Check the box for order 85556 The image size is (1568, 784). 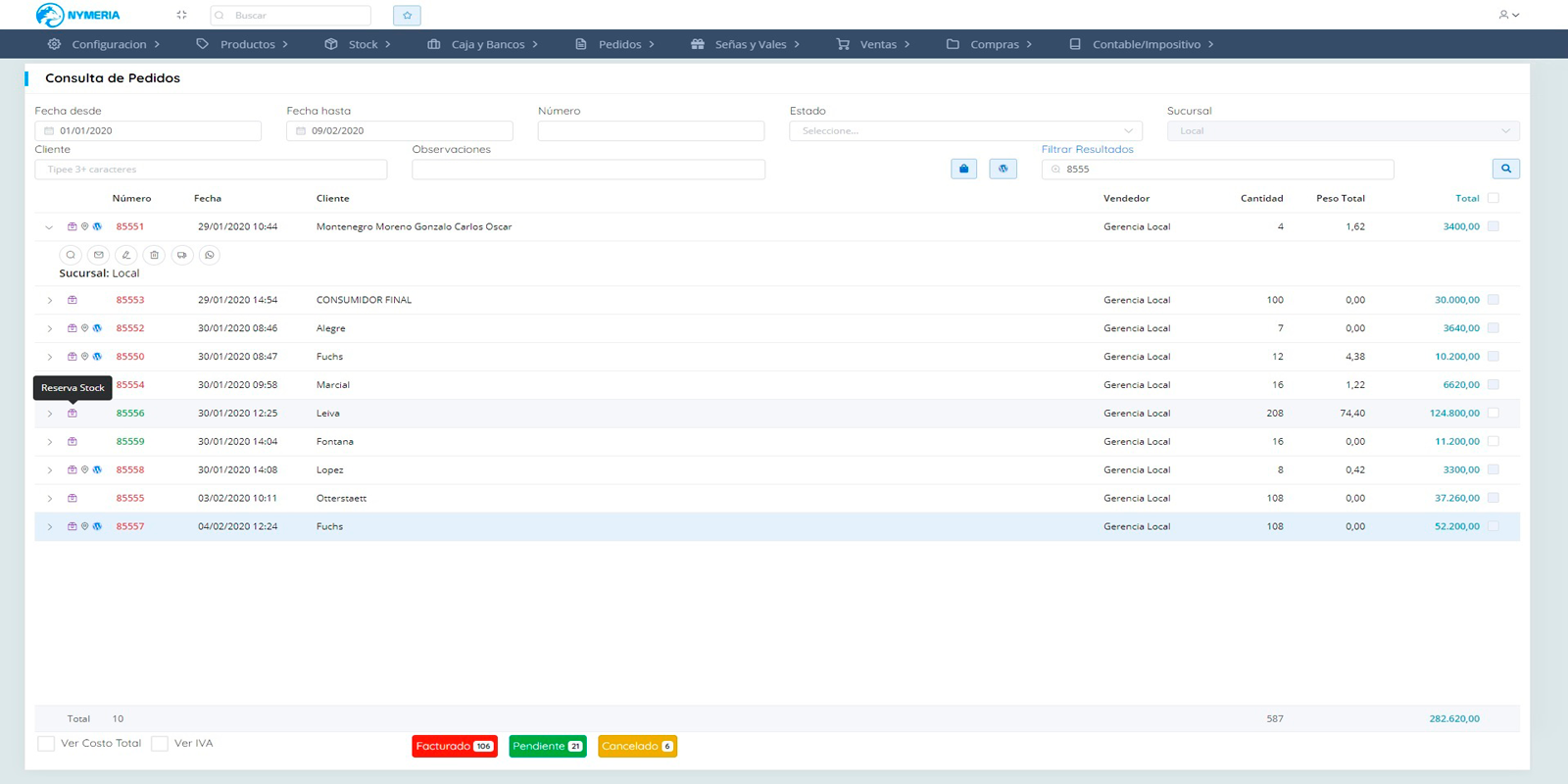pos(1494,414)
